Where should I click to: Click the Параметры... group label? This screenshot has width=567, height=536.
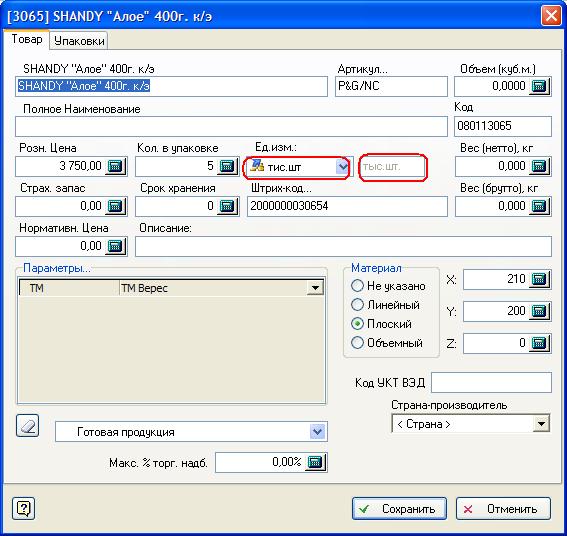[57, 268]
